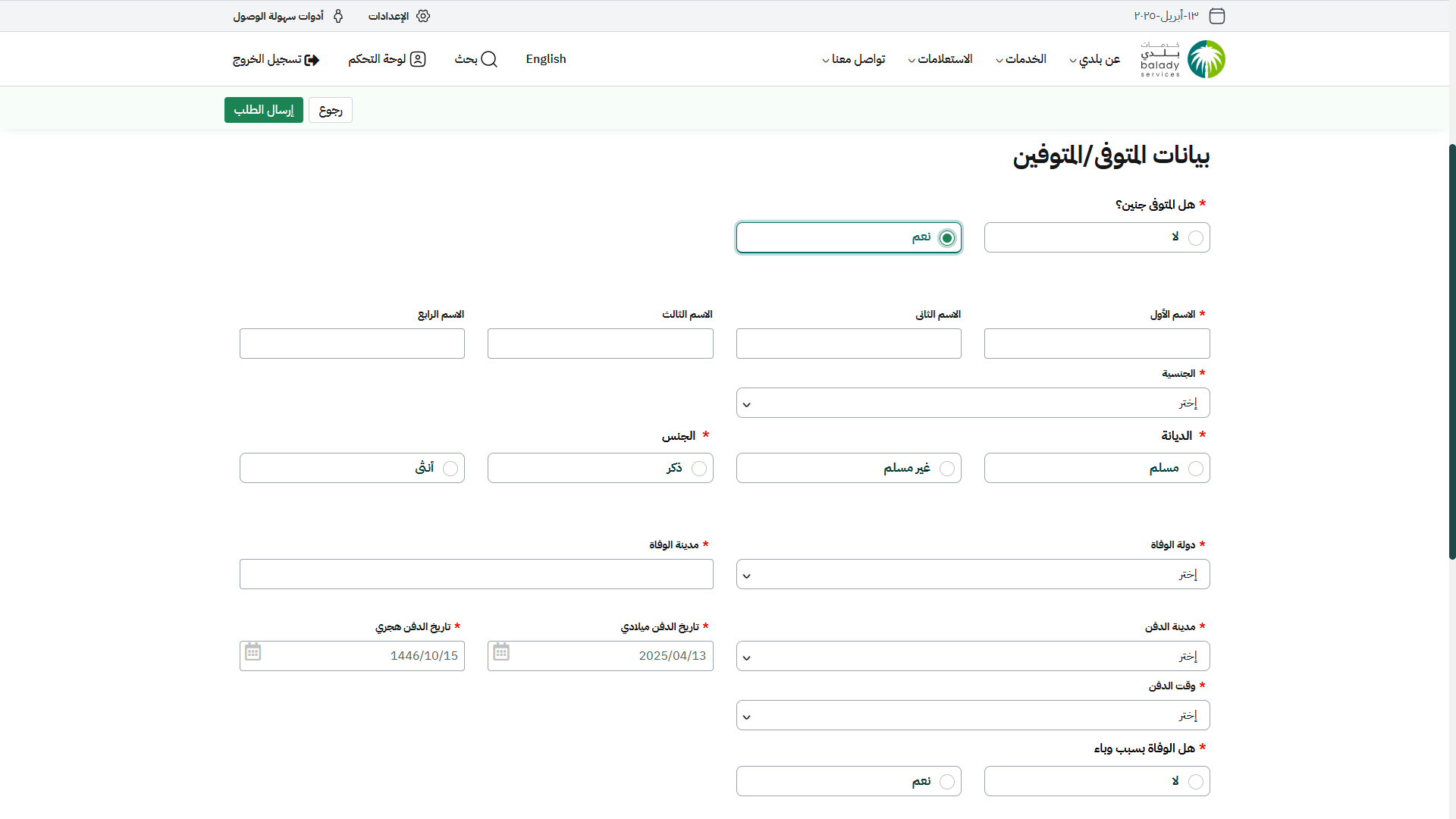The width and height of the screenshot is (1456, 819).
Task: Open the death country (دولة الوفاة) dropdown
Action: (972, 575)
